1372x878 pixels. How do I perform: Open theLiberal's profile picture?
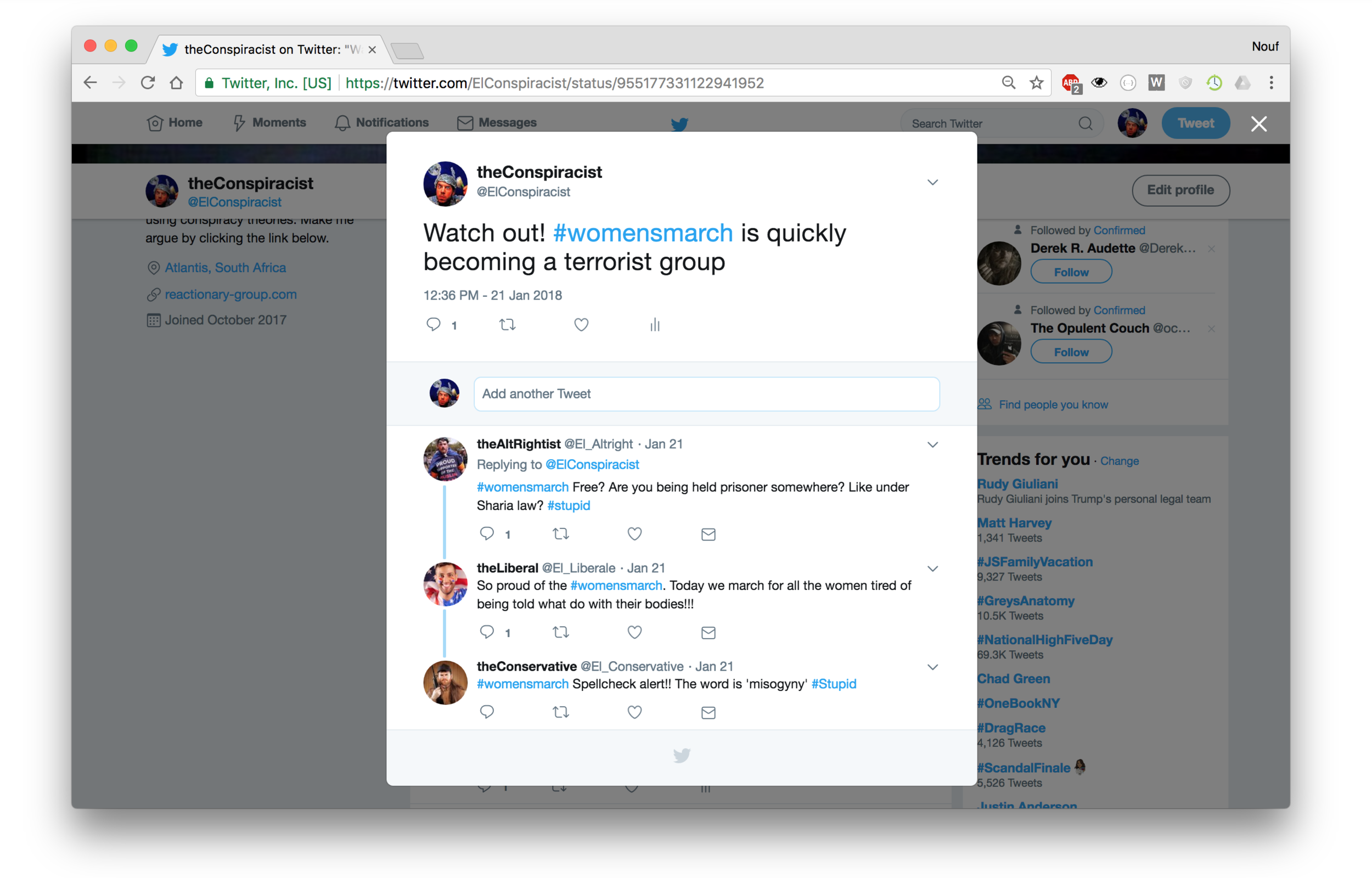(x=445, y=584)
